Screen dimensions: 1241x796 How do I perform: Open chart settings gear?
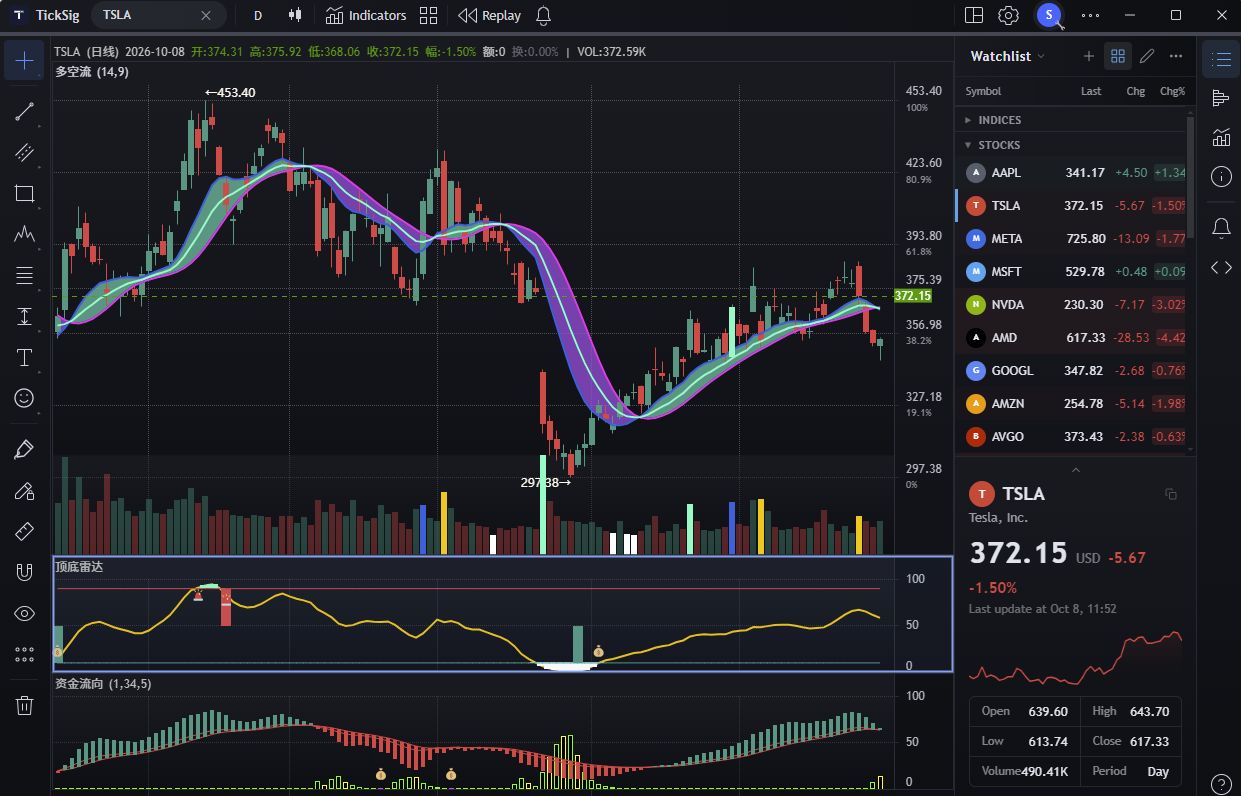[1008, 15]
